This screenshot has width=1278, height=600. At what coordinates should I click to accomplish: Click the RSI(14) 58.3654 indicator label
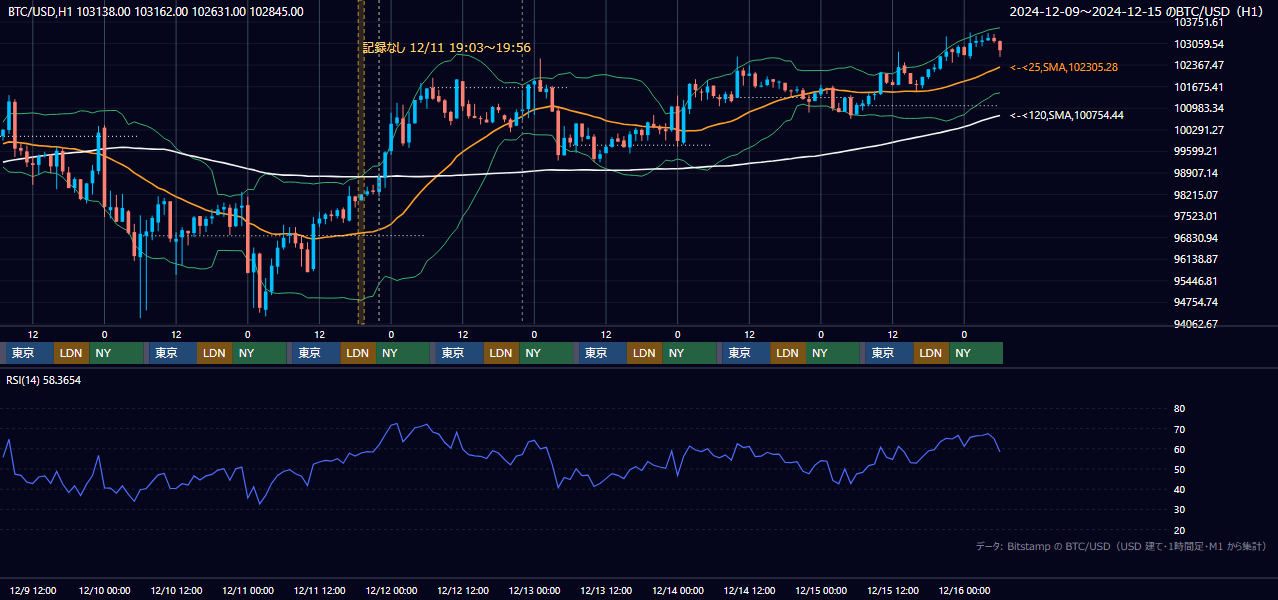[44, 380]
